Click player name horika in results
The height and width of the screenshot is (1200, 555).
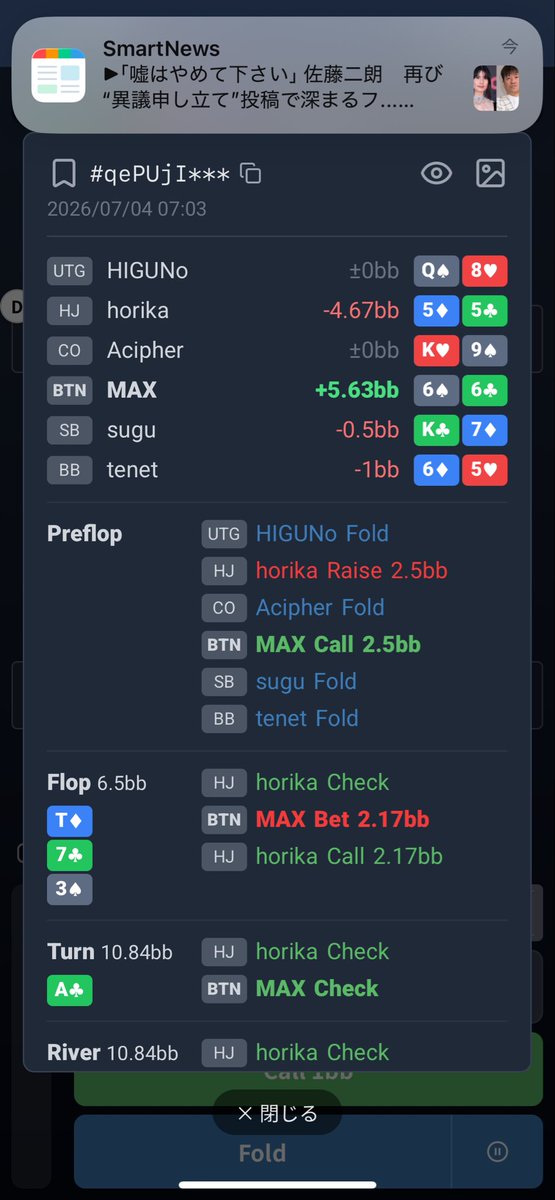[x=138, y=311]
